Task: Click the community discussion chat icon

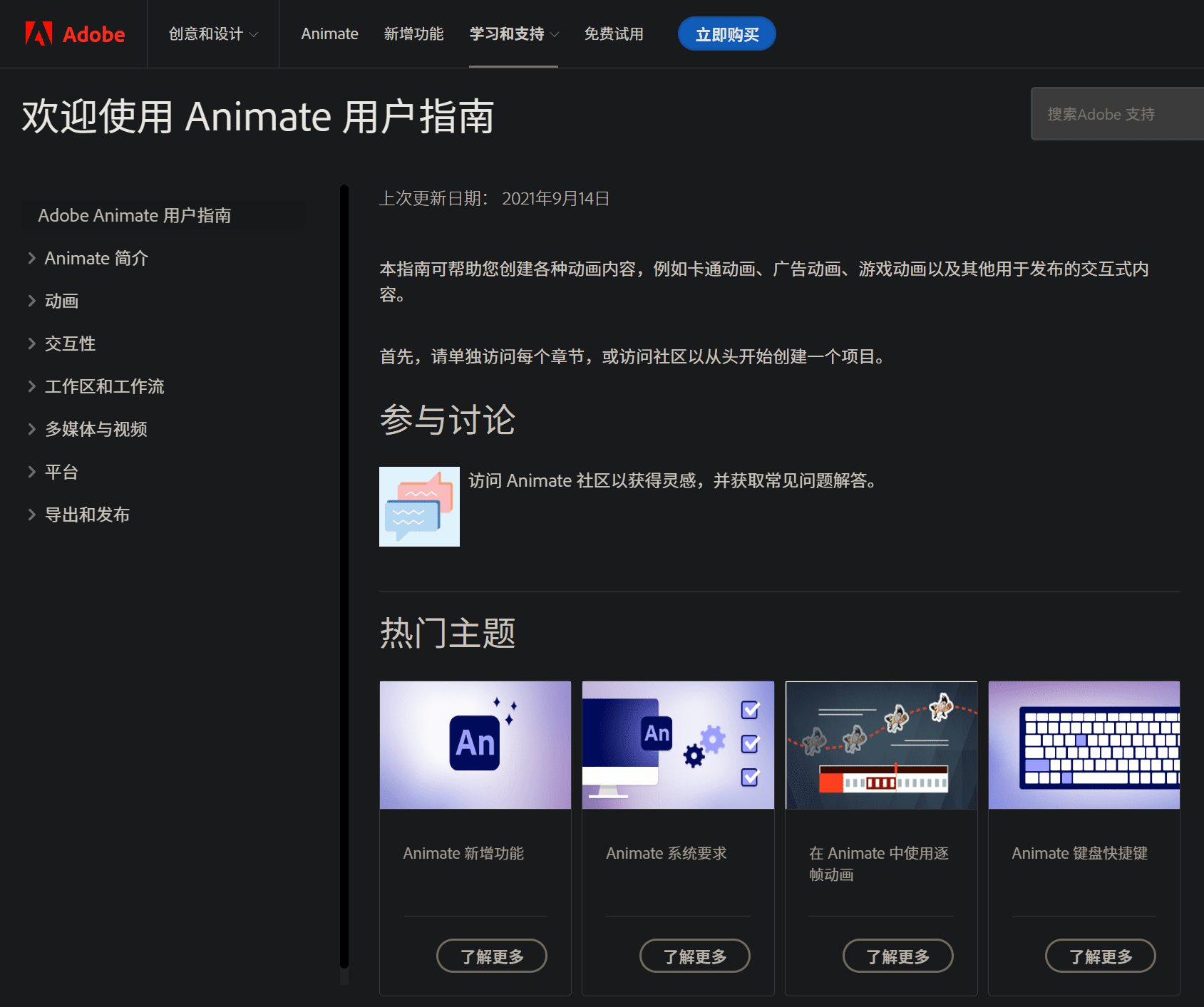Action: (x=419, y=506)
